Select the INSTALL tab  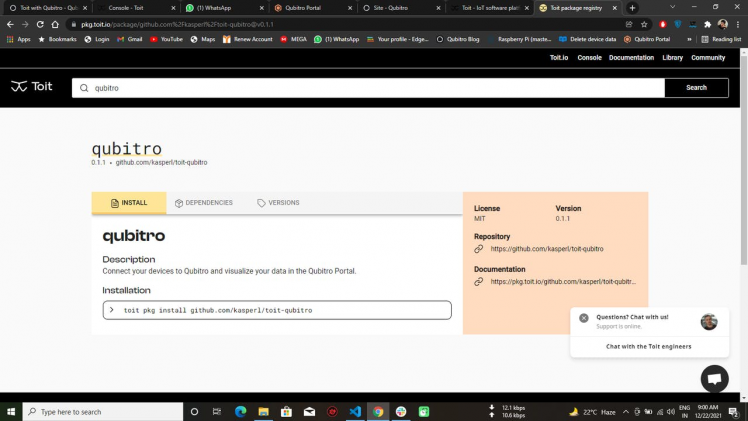(129, 203)
